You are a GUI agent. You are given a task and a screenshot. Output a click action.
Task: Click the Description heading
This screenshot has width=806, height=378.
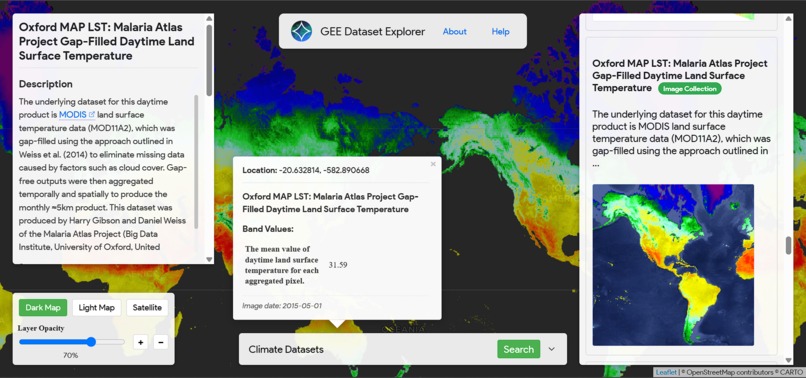pos(46,84)
